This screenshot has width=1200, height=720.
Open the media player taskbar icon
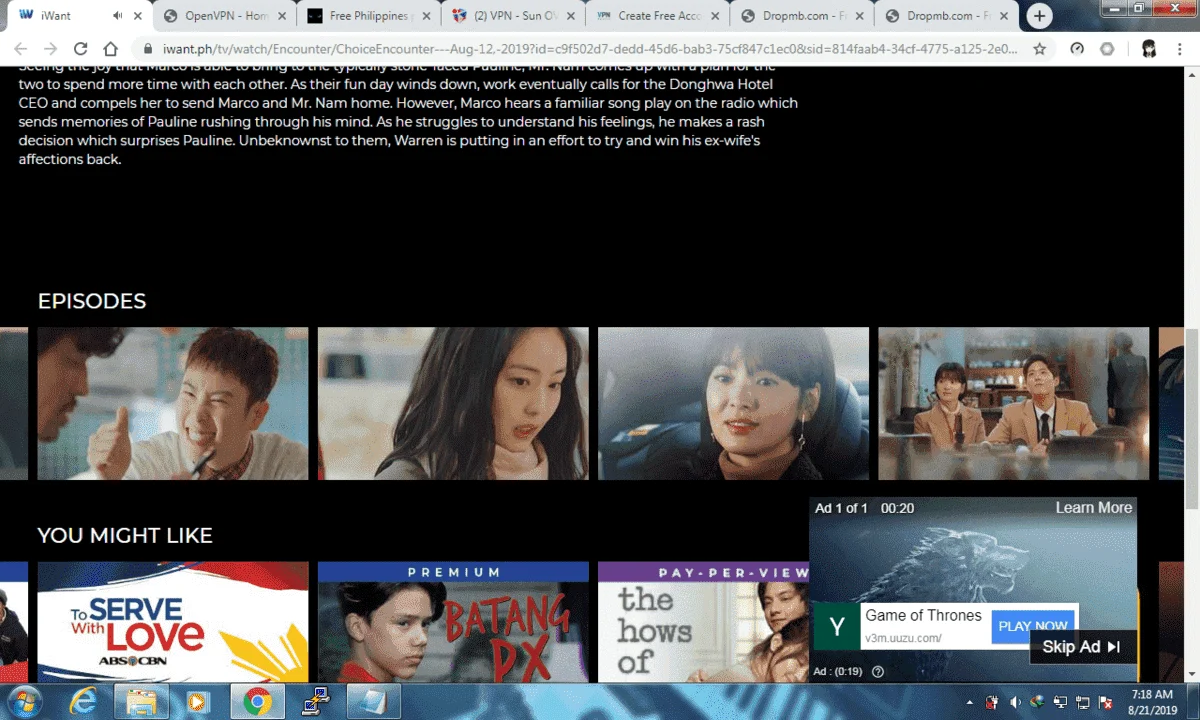pos(198,702)
